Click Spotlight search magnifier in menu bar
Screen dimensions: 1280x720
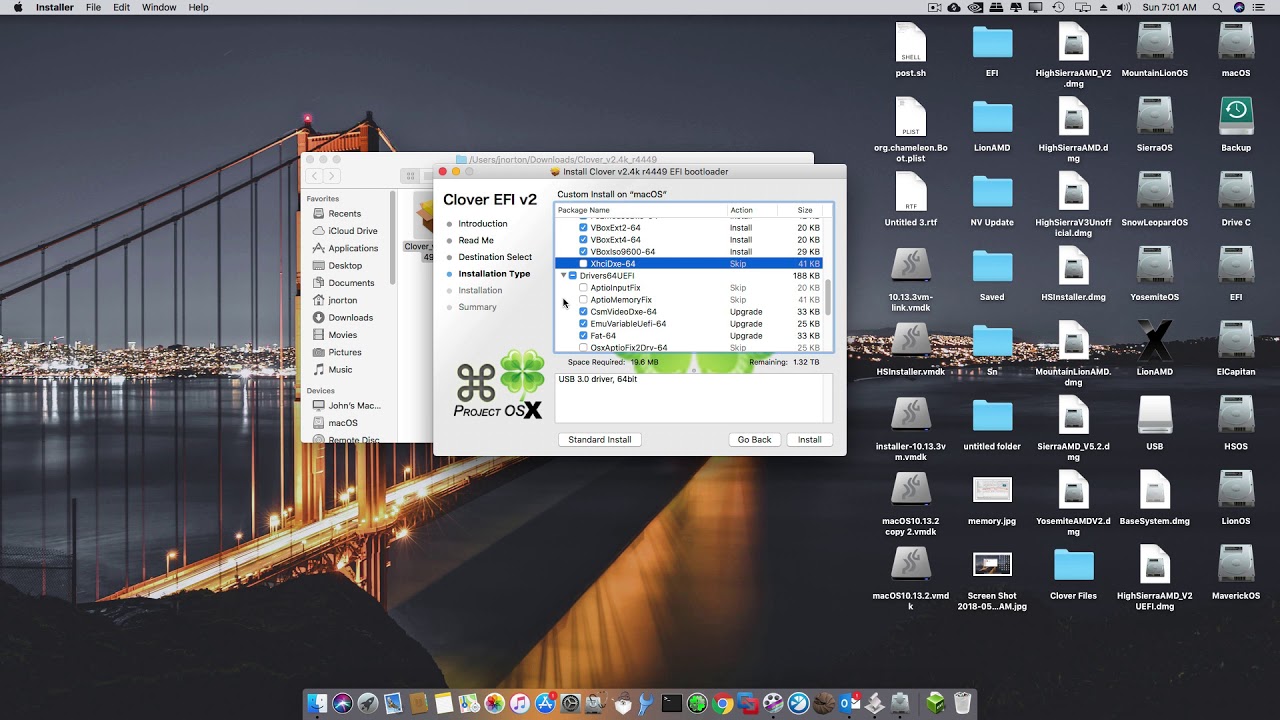1217,7
